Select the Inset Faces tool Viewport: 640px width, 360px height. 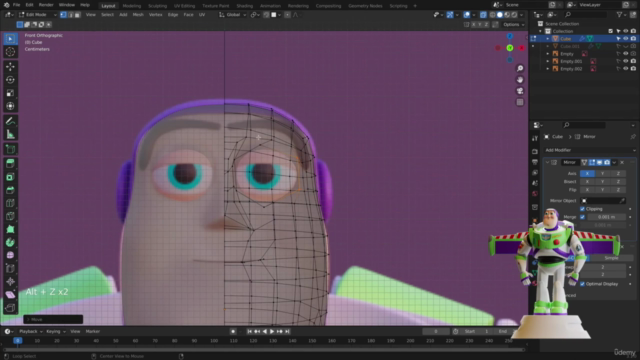[x=10, y=177]
